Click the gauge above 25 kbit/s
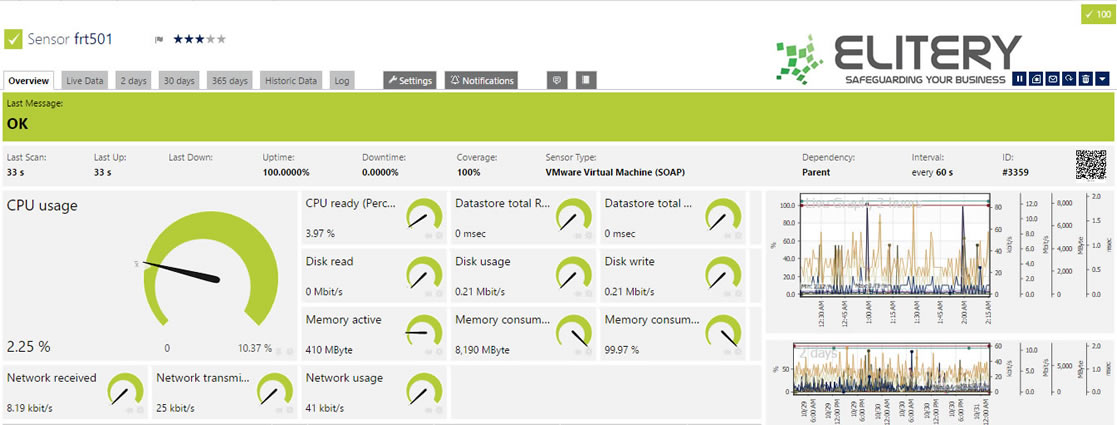Viewport: 1117px width, 425px height. click(x=275, y=390)
